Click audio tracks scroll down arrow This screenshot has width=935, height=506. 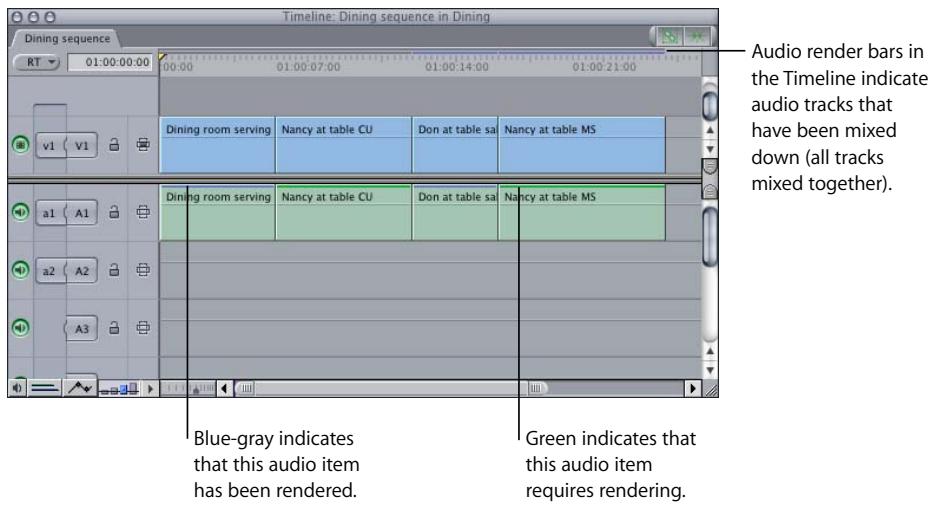coord(710,370)
